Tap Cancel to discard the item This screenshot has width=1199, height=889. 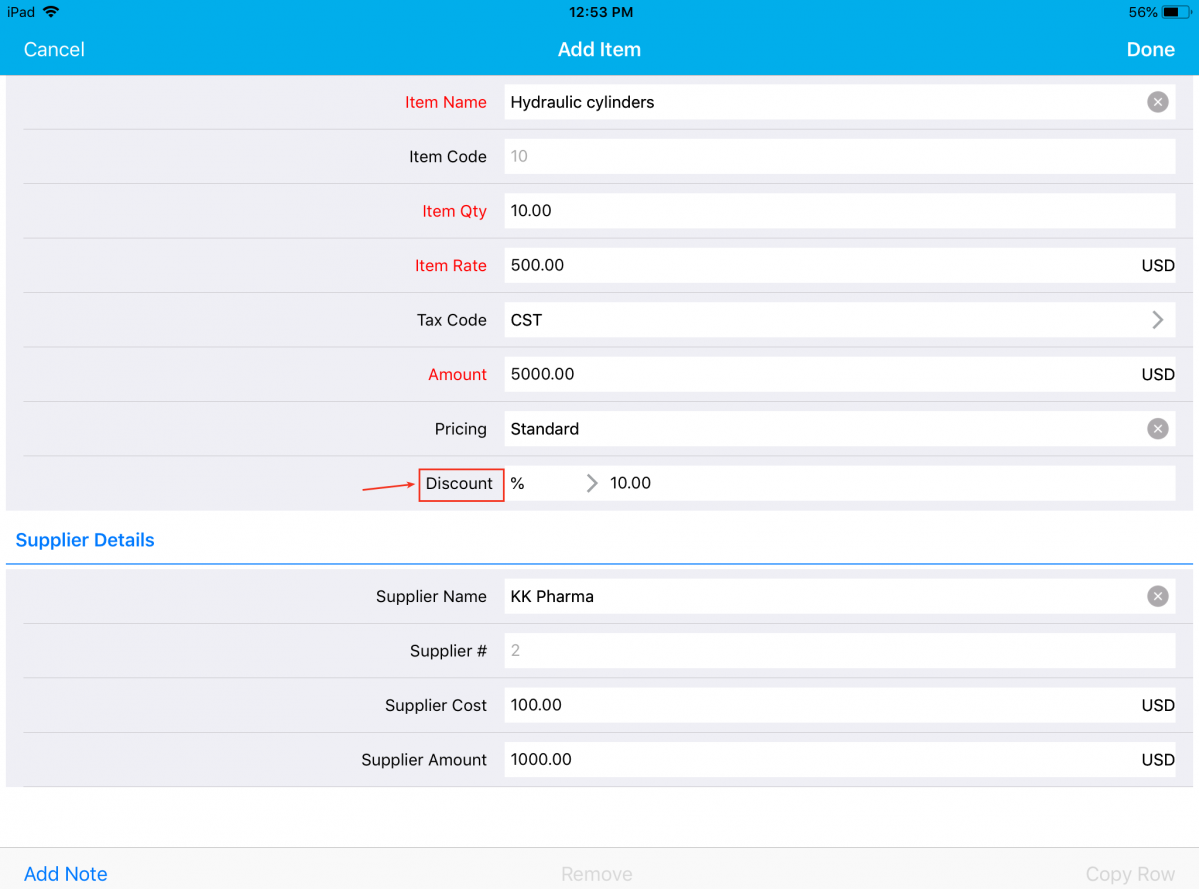(54, 50)
